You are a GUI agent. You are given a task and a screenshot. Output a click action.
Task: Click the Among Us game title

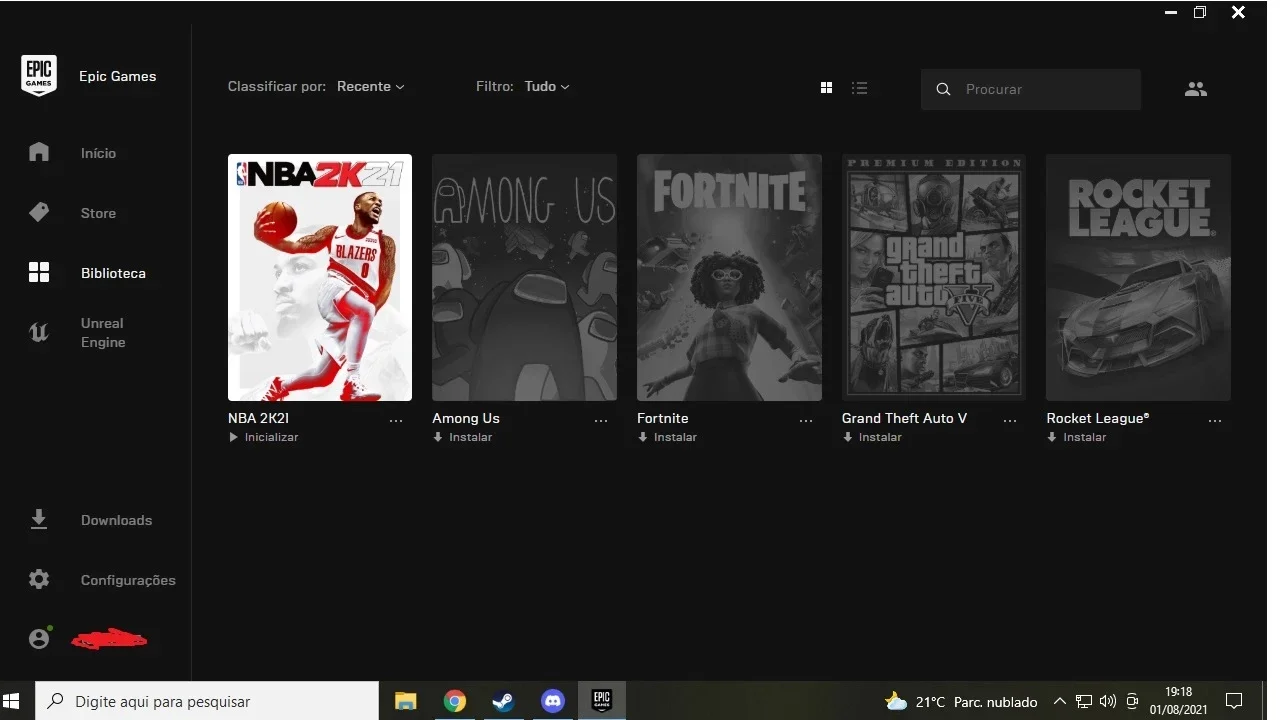(466, 418)
